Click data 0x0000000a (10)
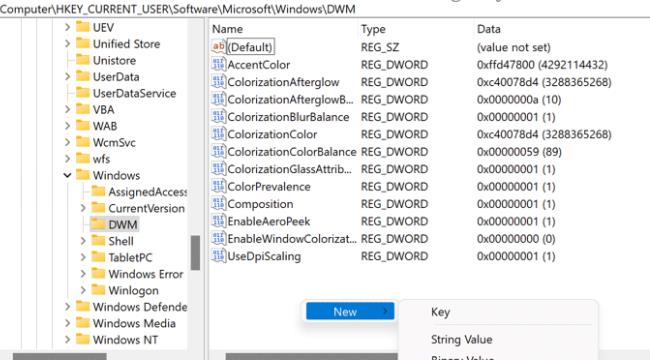This screenshot has height=360, width=650. pyautogui.click(x=519, y=100)
